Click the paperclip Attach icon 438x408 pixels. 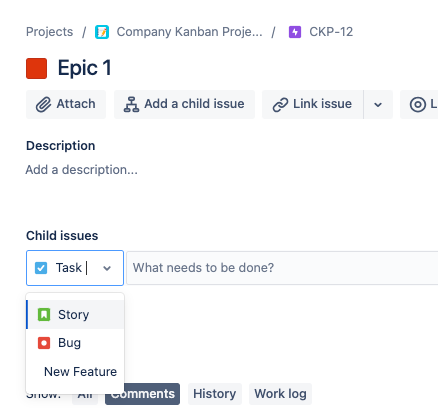(44, 104)
